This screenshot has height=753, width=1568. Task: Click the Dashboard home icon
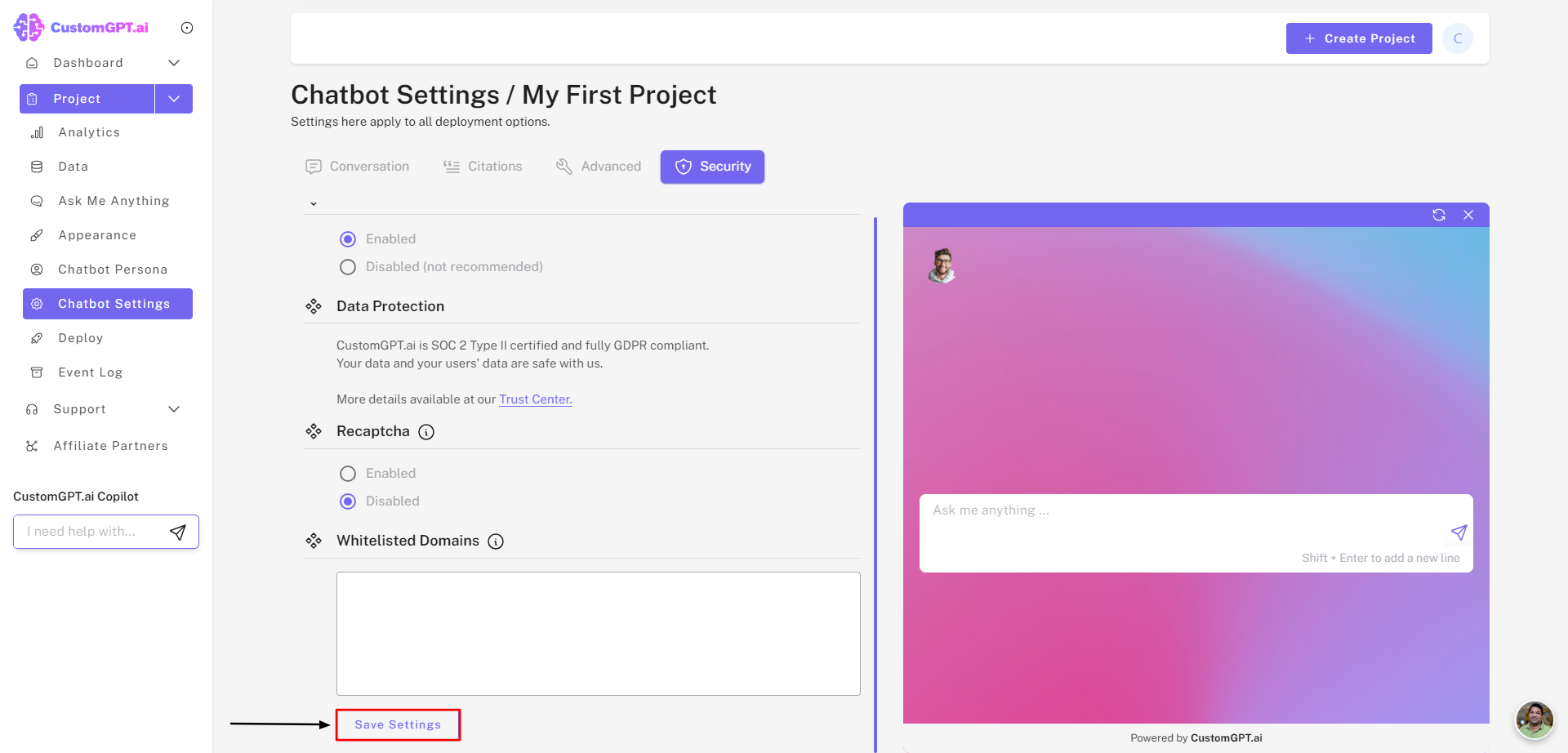pos(32,63)
